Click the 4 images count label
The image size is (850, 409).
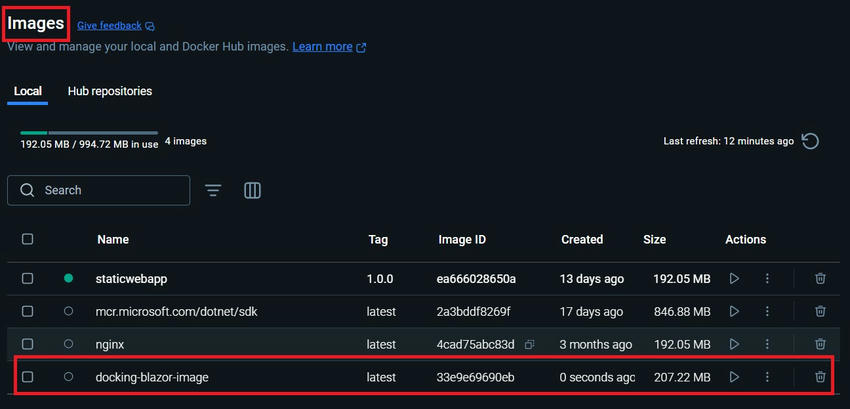pyautogui.click(x=185, y=141)
